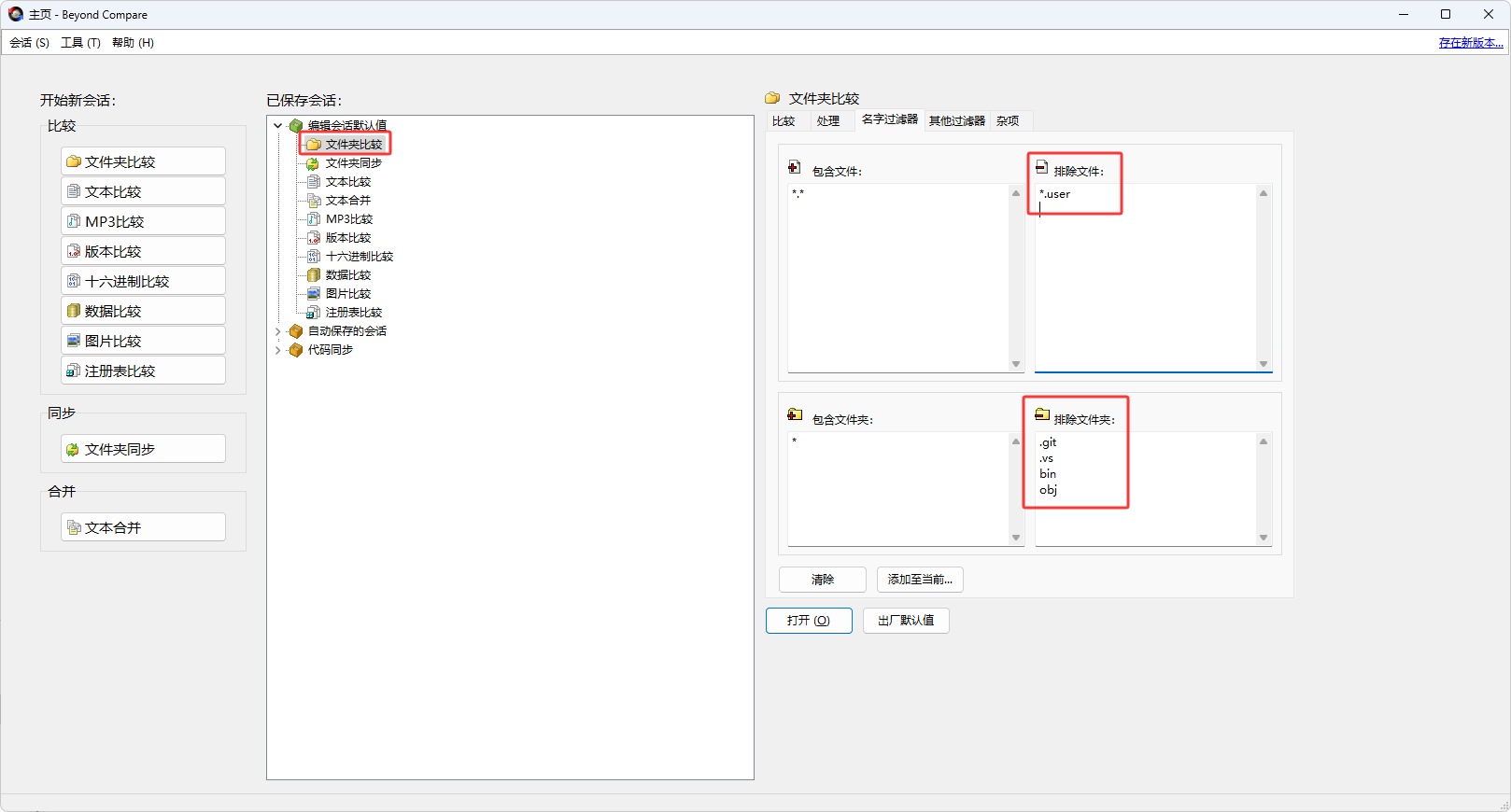The height and width of the screenshot is (812, 1511).
Task: Expand the 代码同步 tree node
Action: click(277, 350)
